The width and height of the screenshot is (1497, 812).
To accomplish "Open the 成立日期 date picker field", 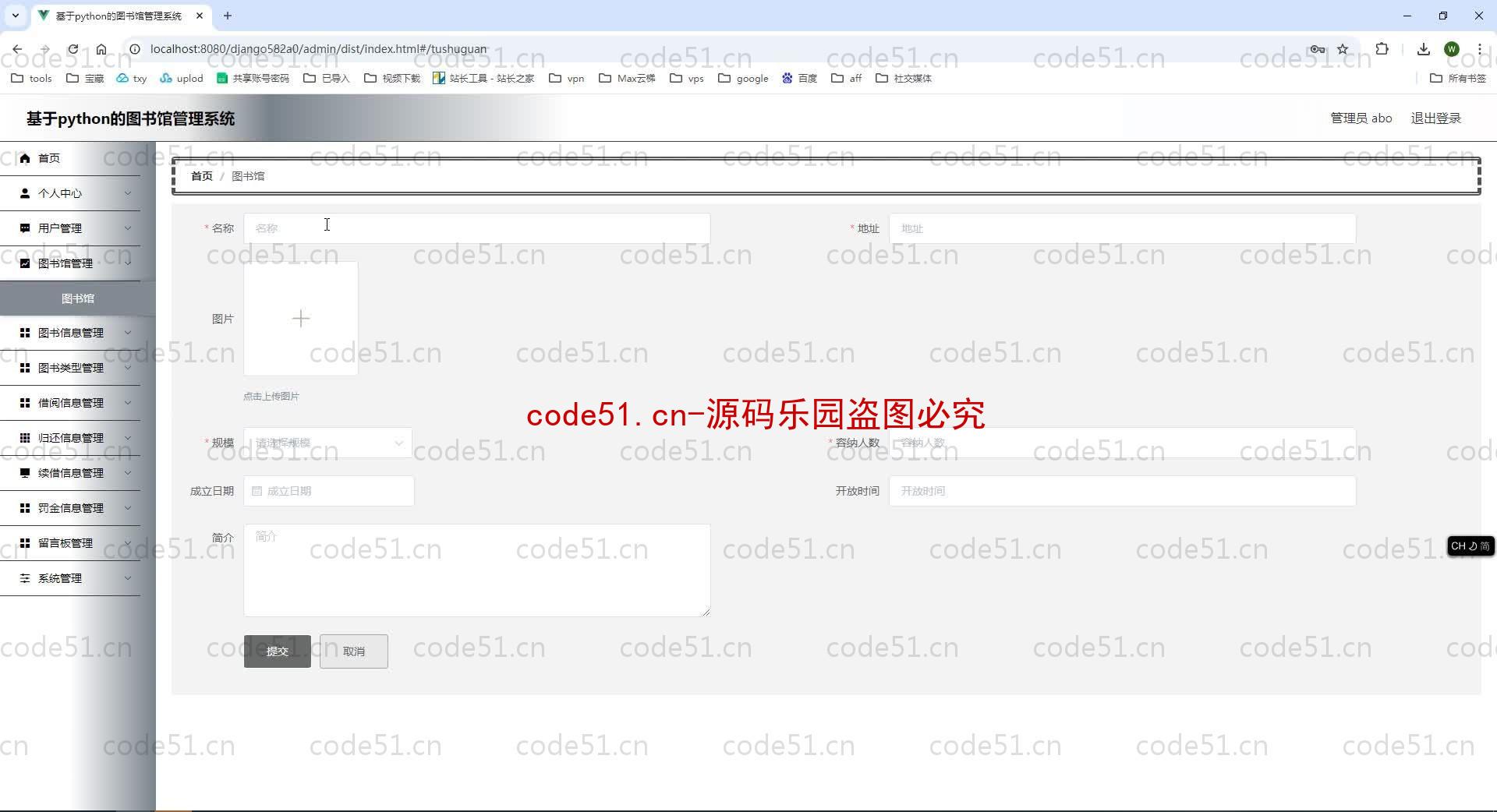I will (x=329, y=491).
